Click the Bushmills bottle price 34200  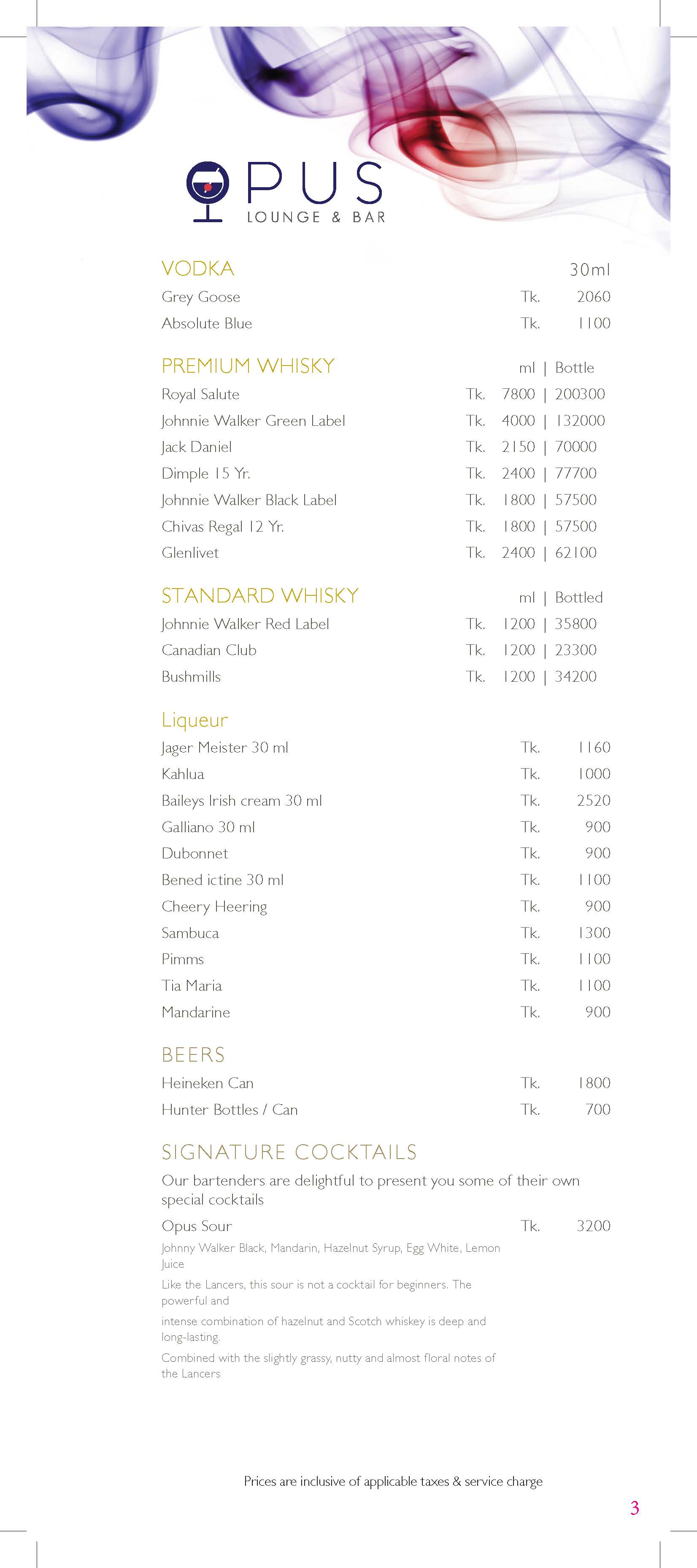tap(575, 676)
